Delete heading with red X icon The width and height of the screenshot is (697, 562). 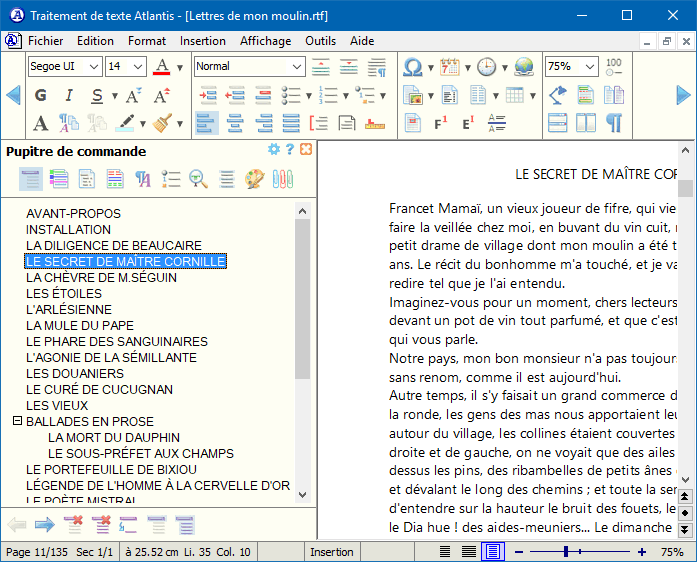[x=73, y=525]
